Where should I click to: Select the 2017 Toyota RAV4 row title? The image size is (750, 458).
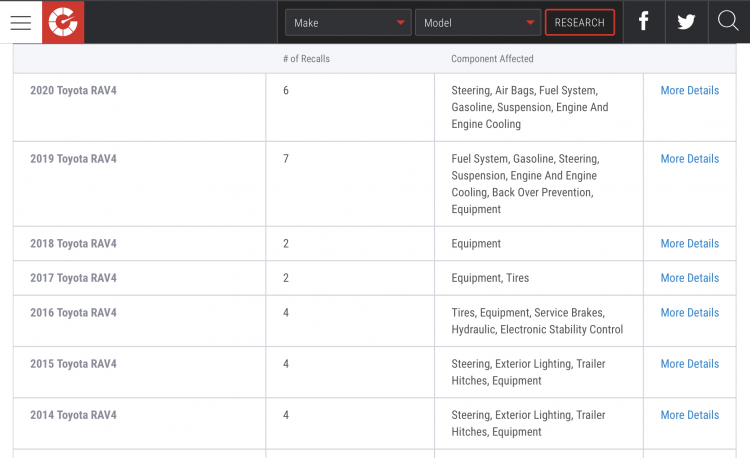tap(73, 278)
